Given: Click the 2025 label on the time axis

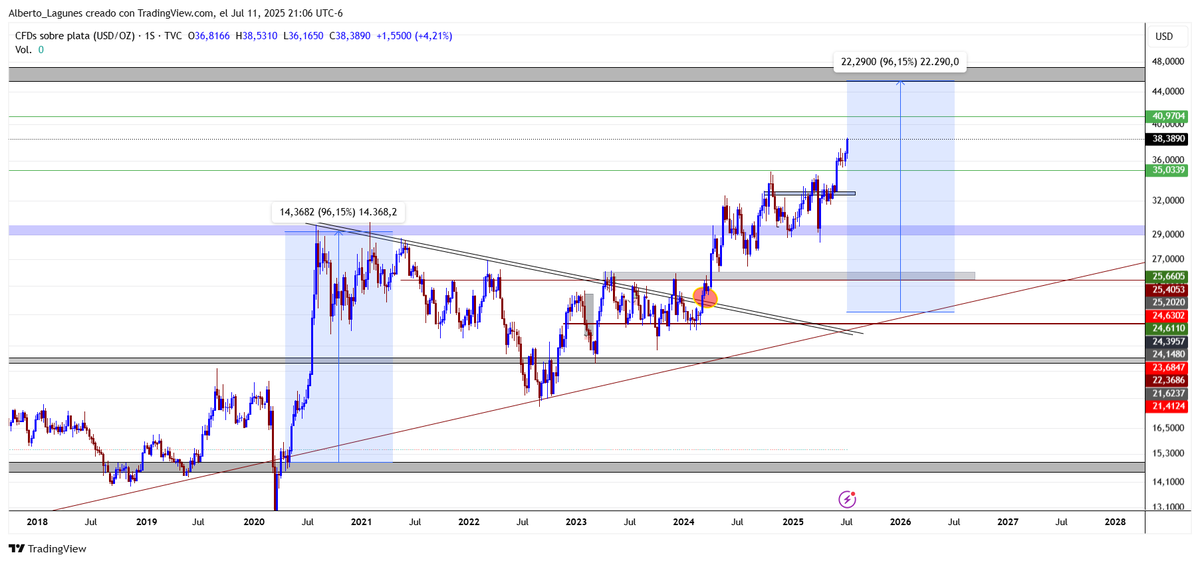Looking at the screenshot, I should tap(793, 522).
